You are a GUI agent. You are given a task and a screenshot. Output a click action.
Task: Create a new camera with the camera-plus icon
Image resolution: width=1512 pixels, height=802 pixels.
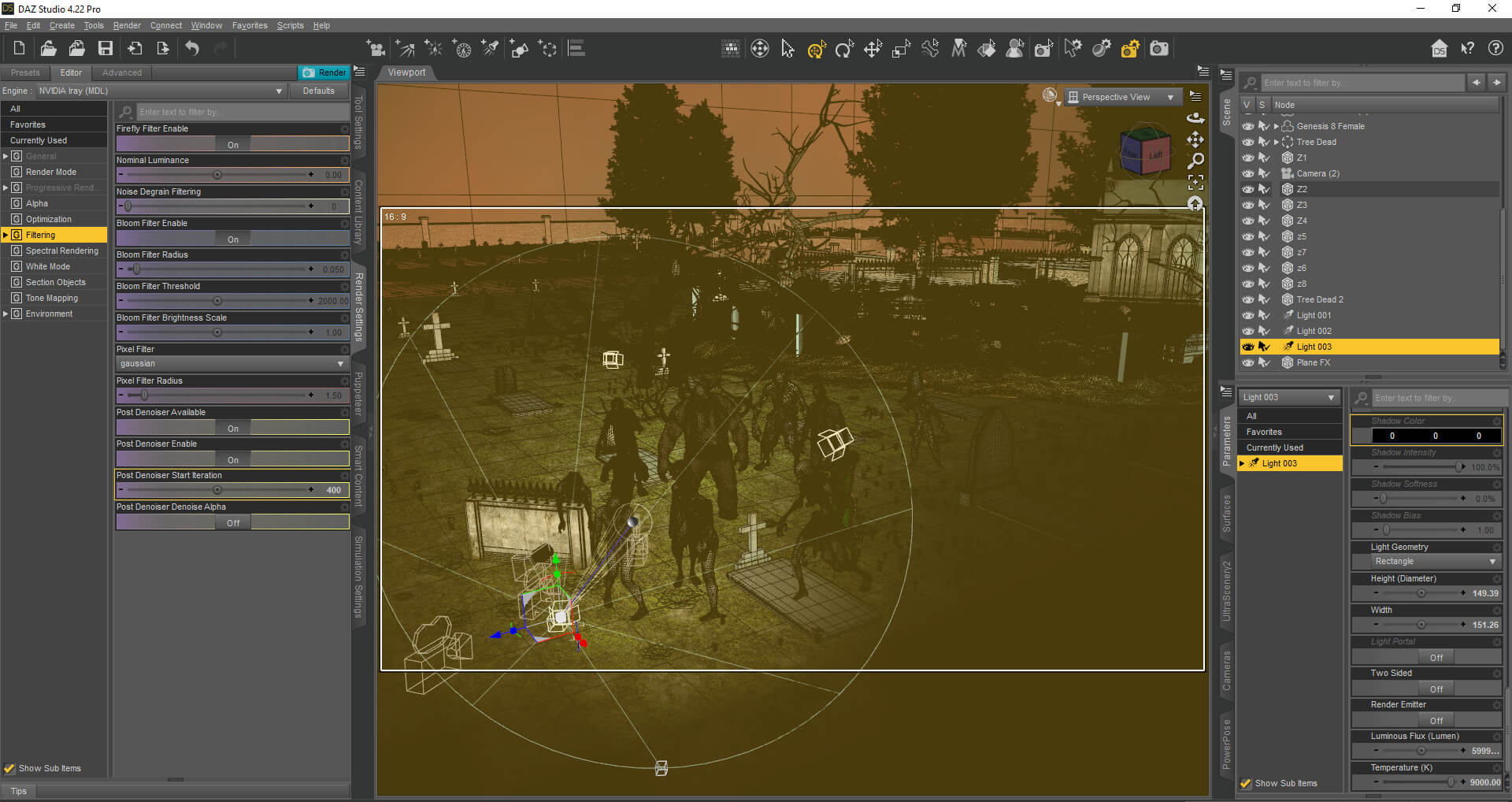(x=376, y=49)
